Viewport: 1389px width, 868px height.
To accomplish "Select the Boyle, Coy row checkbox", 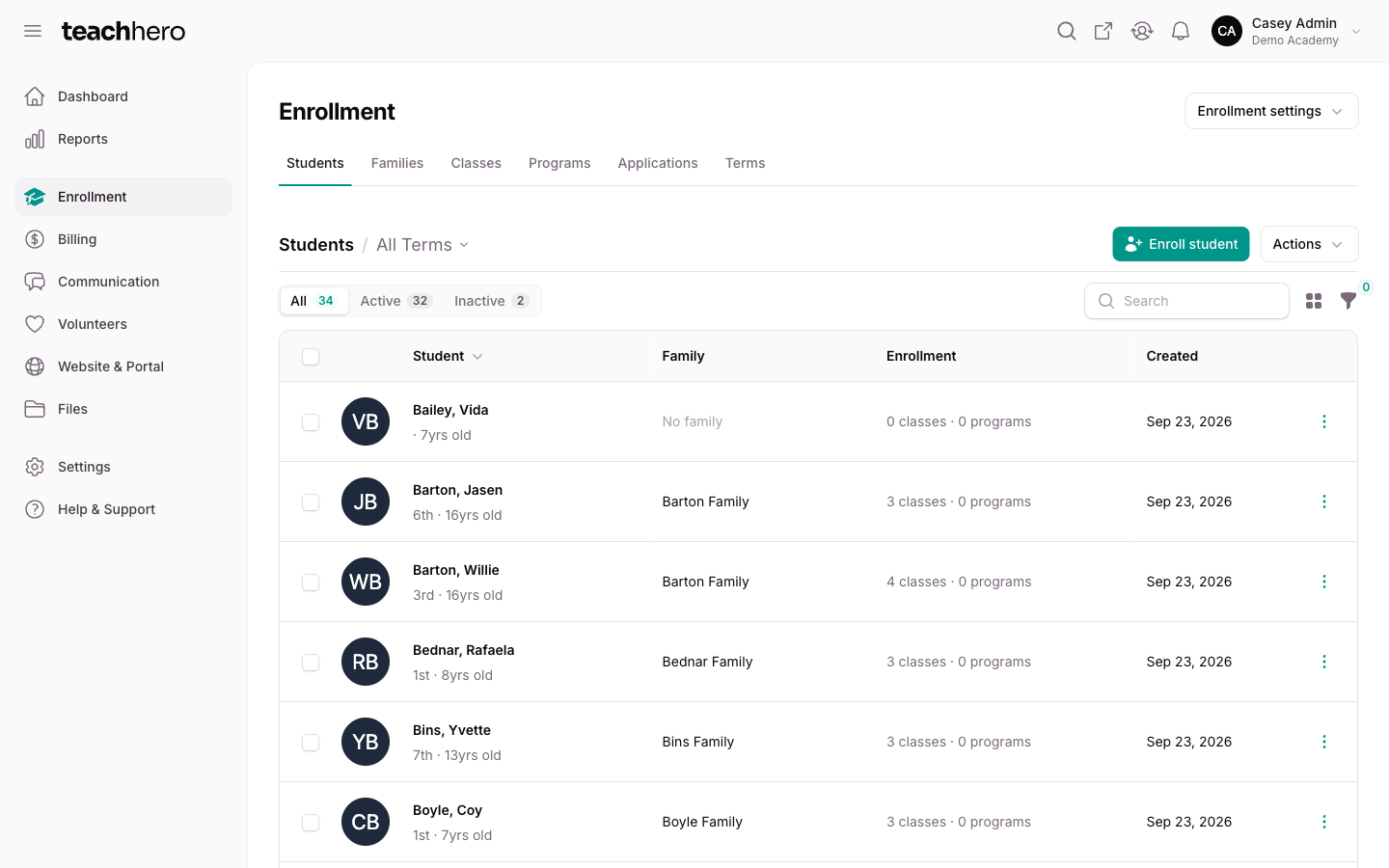I will tap(311, 823).
